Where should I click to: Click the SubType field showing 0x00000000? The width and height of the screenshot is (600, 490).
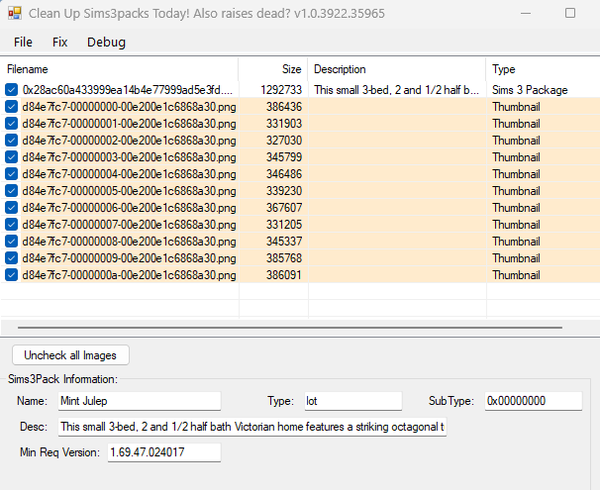(x=533, y=401)
